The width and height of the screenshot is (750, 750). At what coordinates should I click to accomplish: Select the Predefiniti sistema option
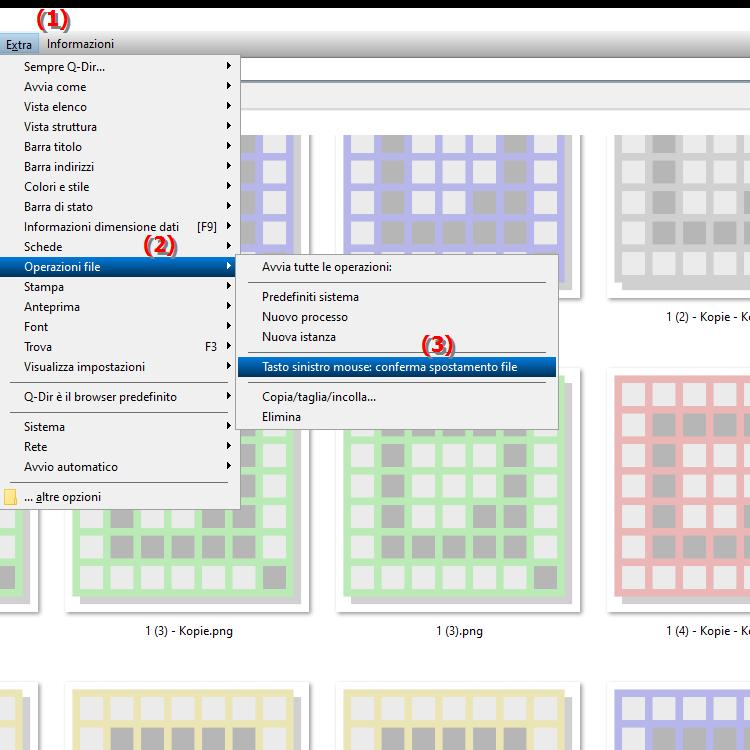pyautogui.click(x=310, y=297)
